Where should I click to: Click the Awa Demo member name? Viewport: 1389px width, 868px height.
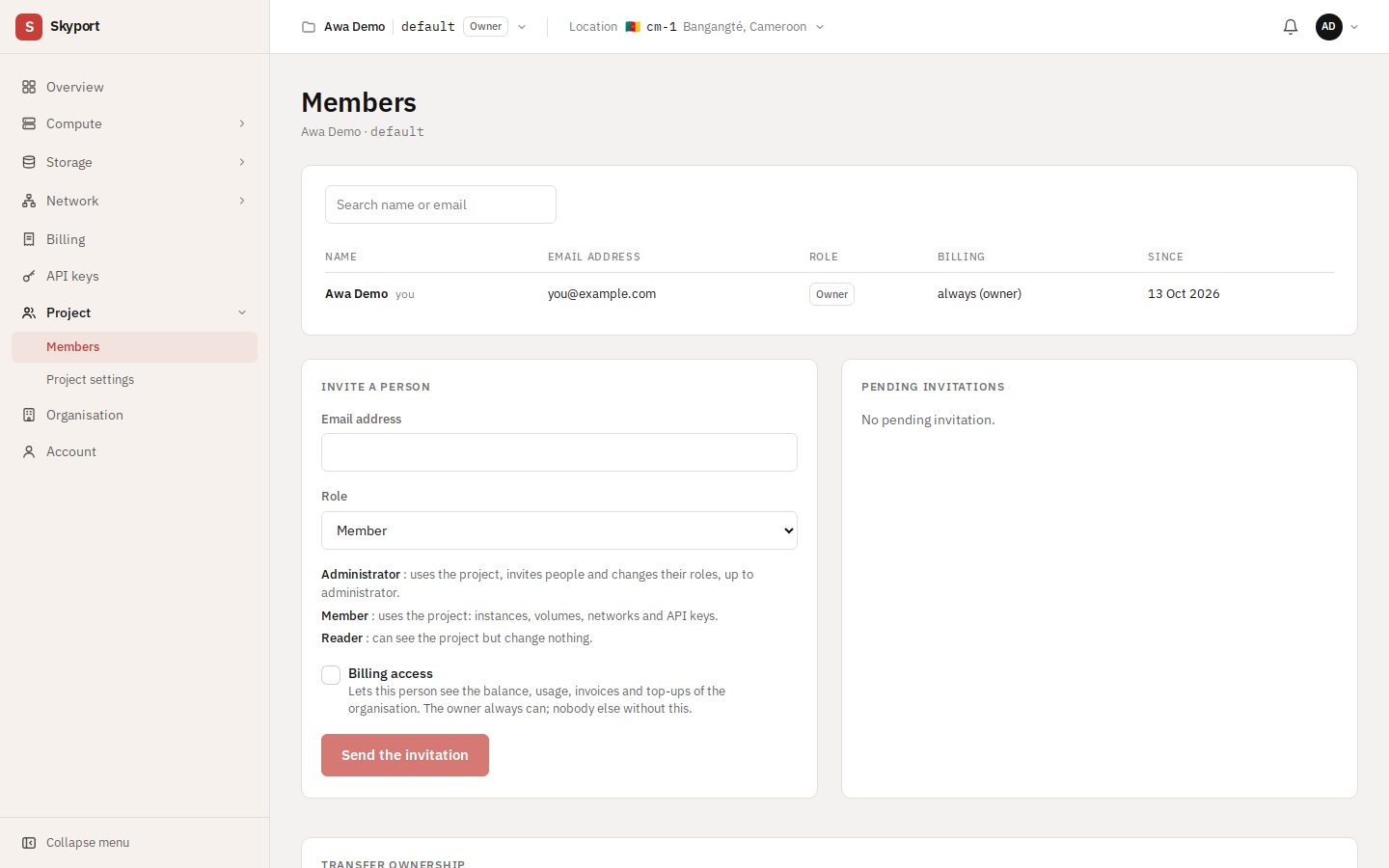click(x=357, y=294)
